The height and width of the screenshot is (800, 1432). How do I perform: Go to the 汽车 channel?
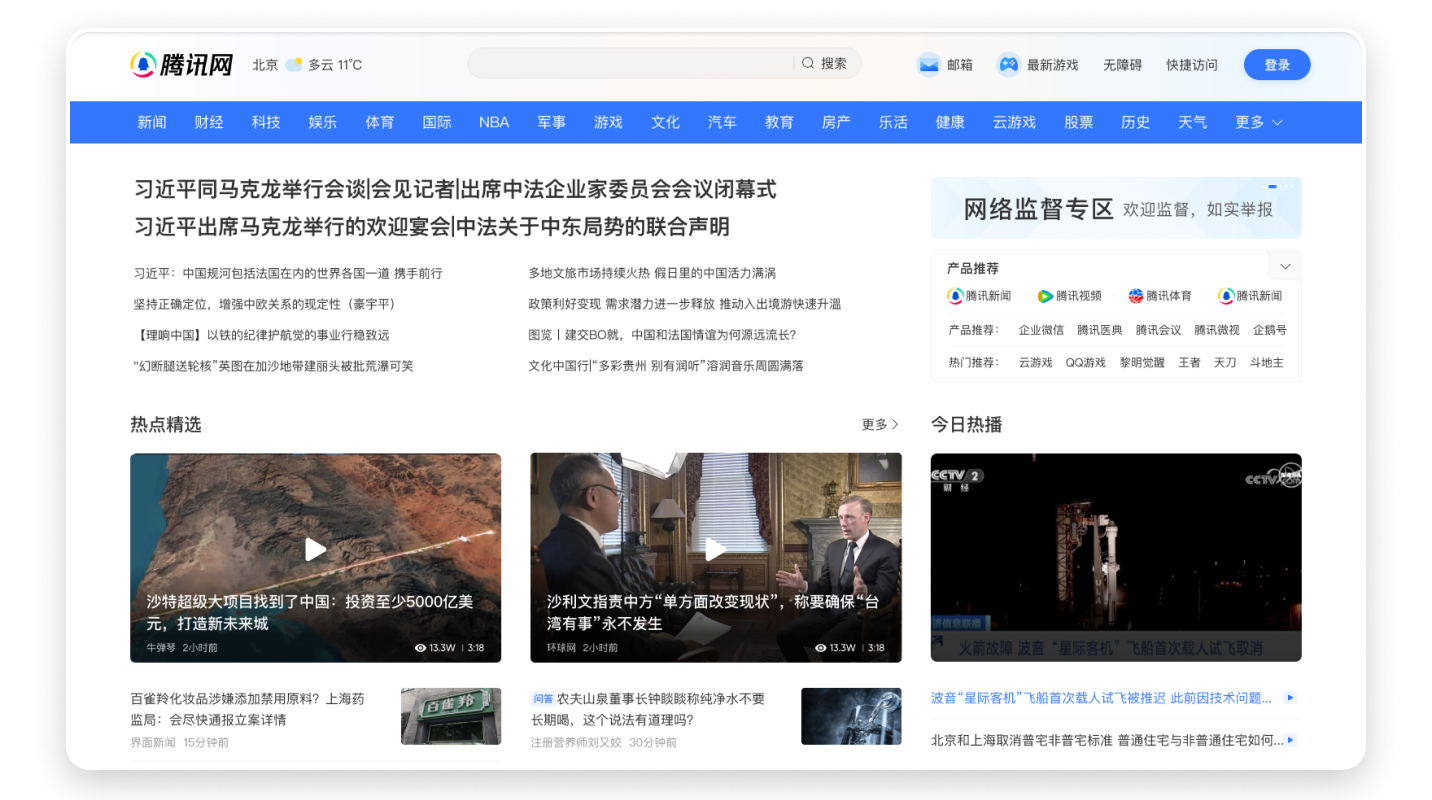(722, 122)
